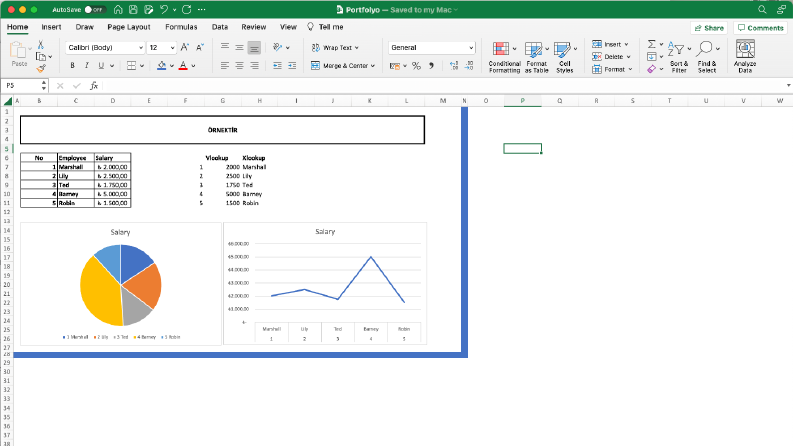This screenshot has width=793, height=446.
Task: Expand the Wrap Text dropdown arrow
Action: pyautogui.click(x=357, y=48)
